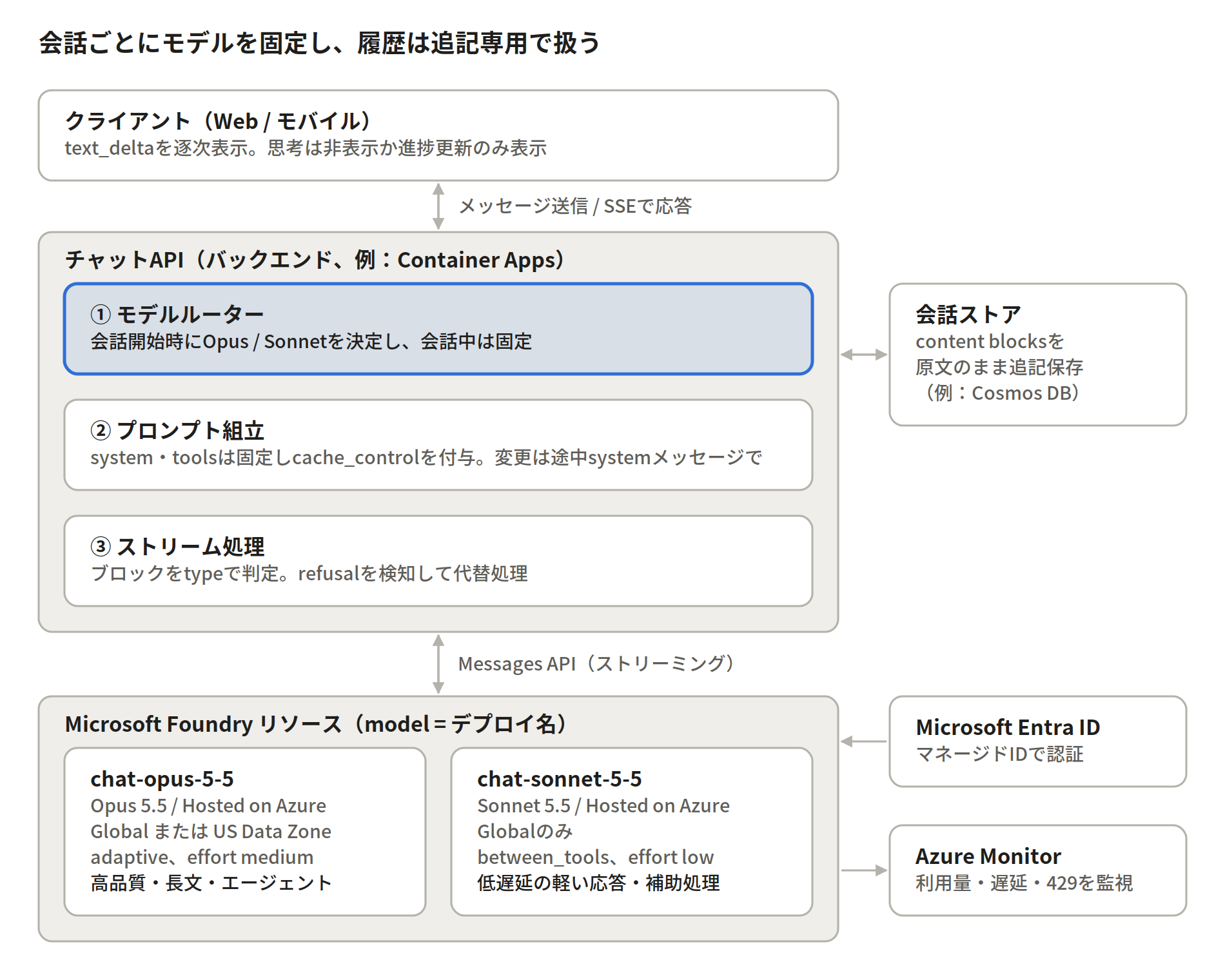Click the system・toolsは固定しcache_control line
Viewport: 1225px width, 980px height.
pyautogui.click(x=426, y=458)
